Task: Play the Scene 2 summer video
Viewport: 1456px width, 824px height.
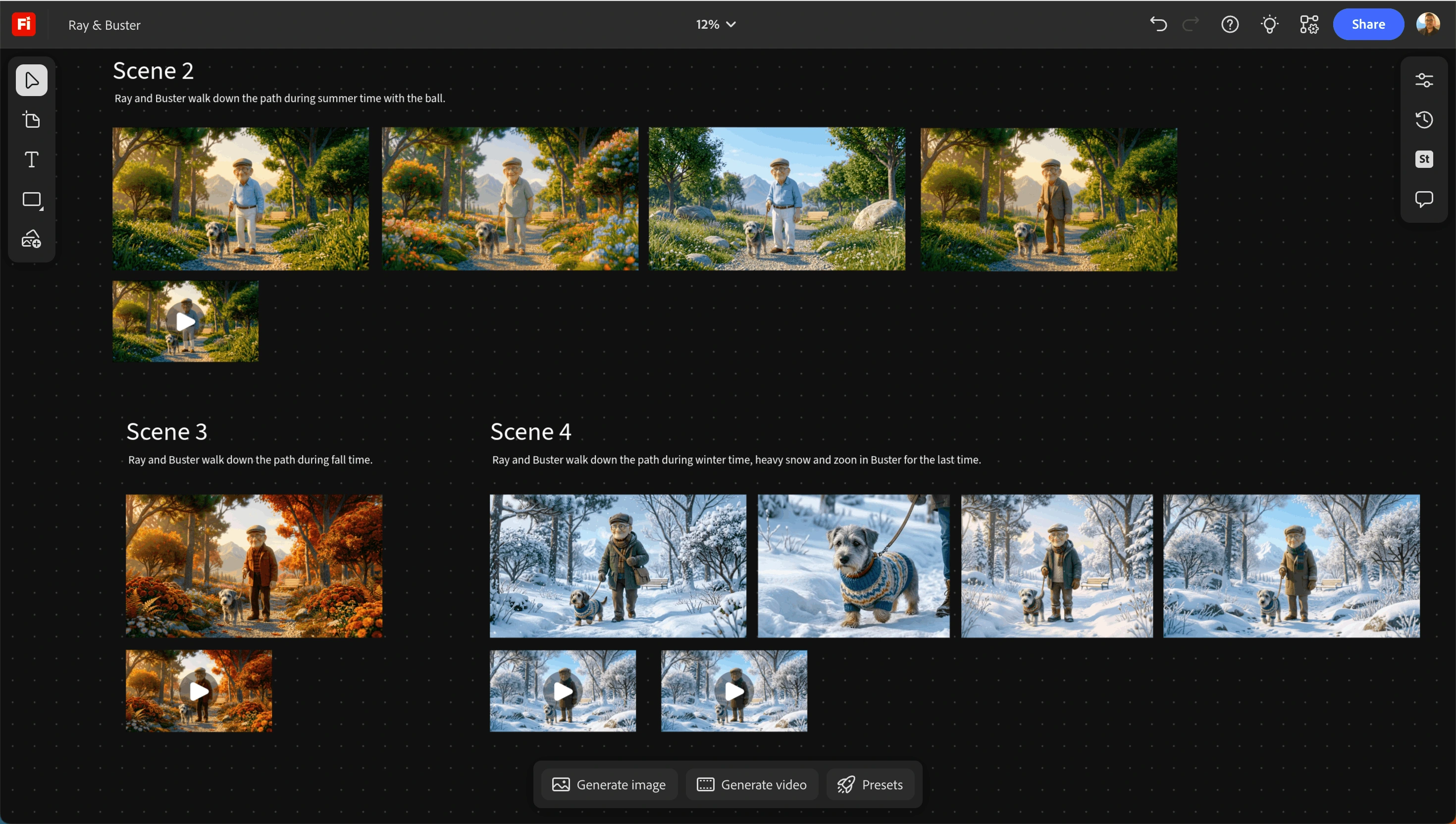Action: tap(186, 322)
